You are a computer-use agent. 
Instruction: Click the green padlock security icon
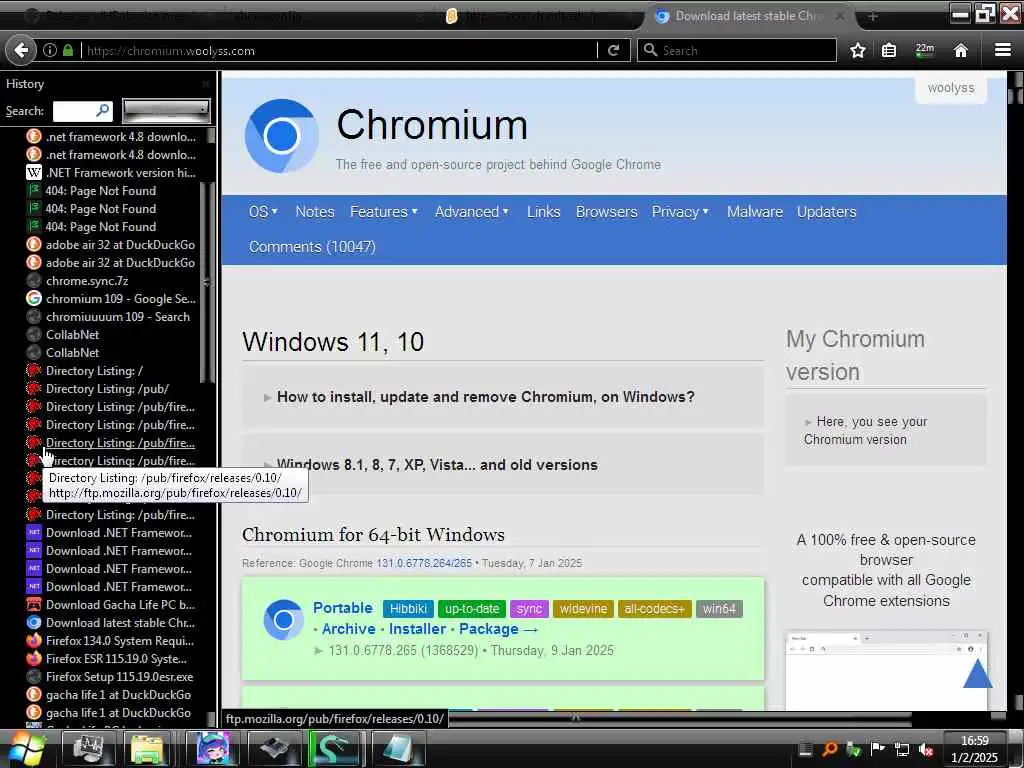67,50
